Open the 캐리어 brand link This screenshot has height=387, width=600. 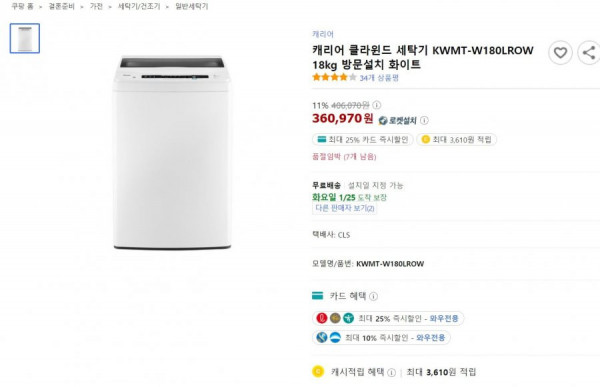pyautogui.click(x=323, y=34)
